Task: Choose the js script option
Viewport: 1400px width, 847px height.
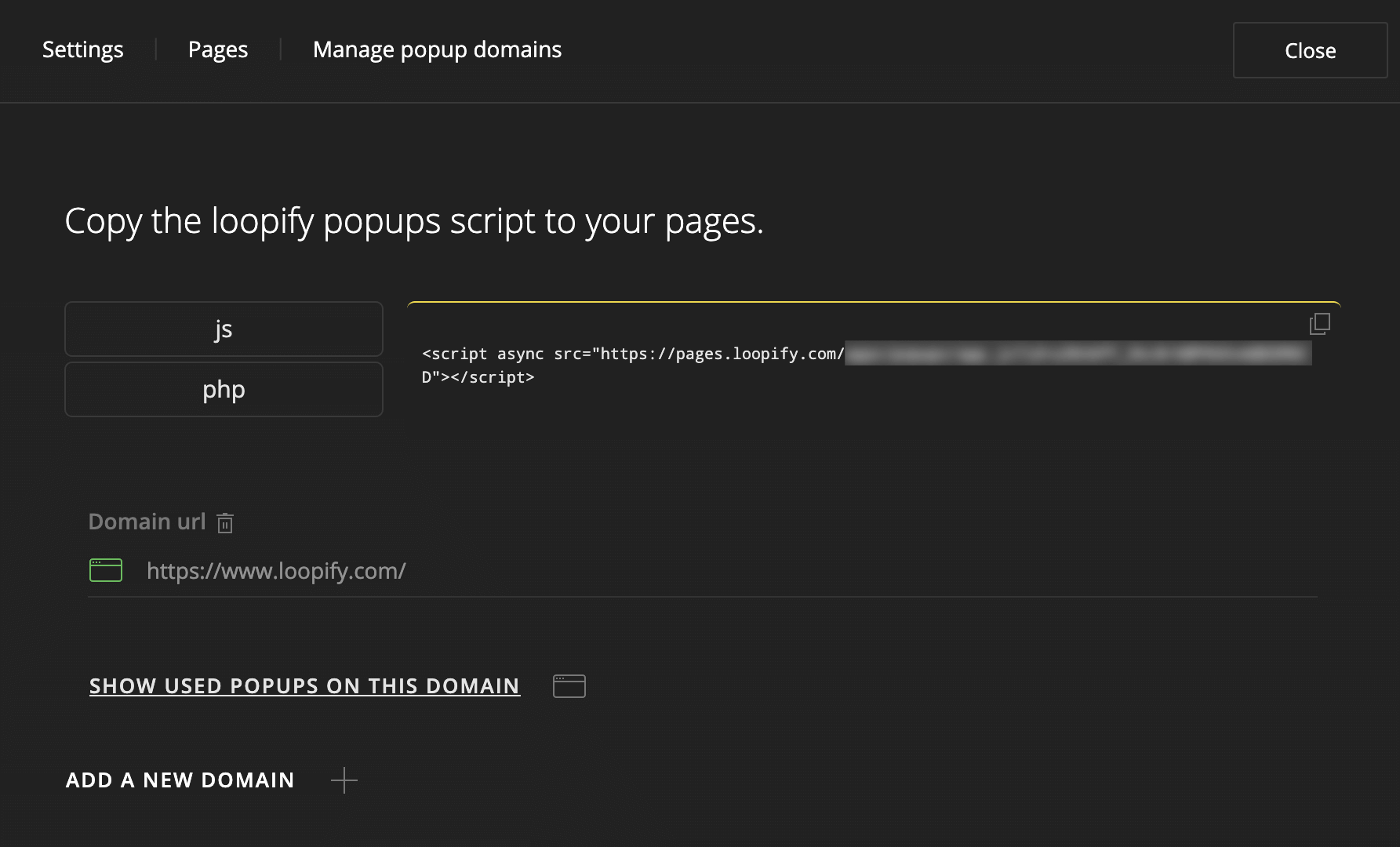Action: tap(224, 329)
